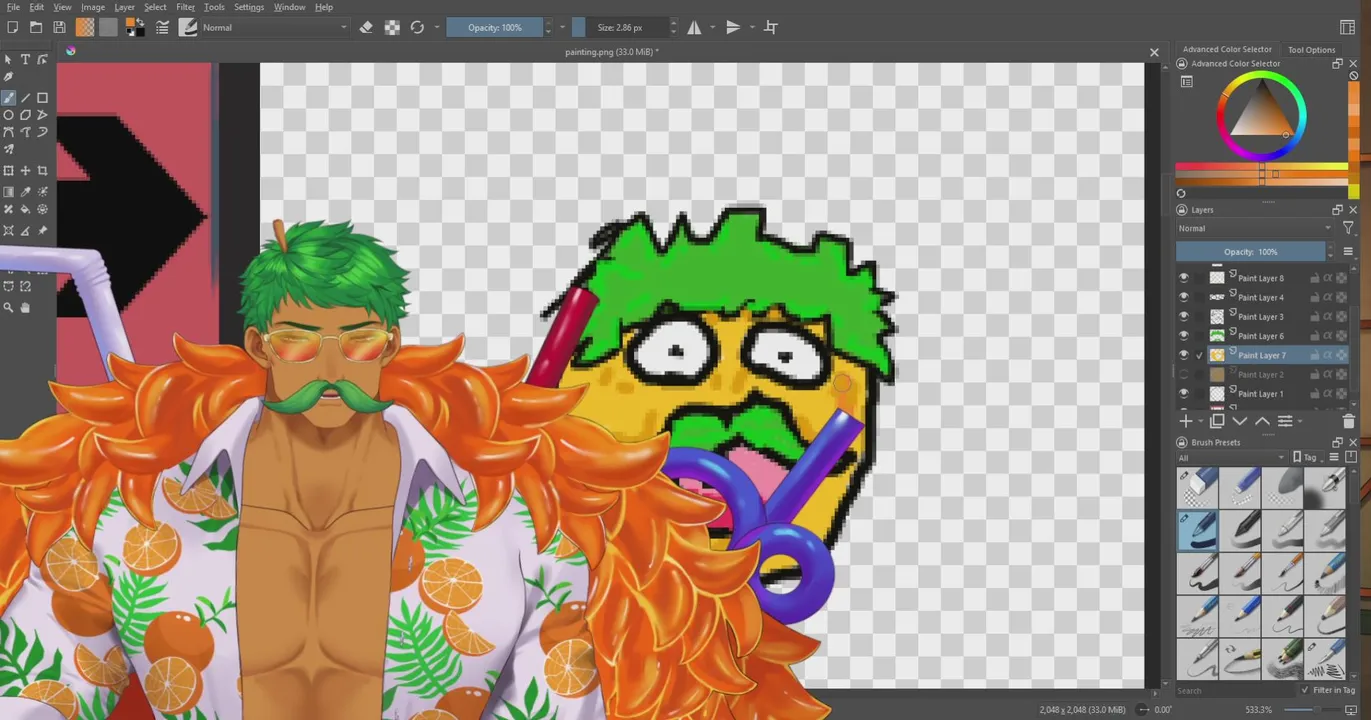Screen dimensions: 1371x720
Task: Select the Text tool in toolbox
Action: tap(25, 60)
